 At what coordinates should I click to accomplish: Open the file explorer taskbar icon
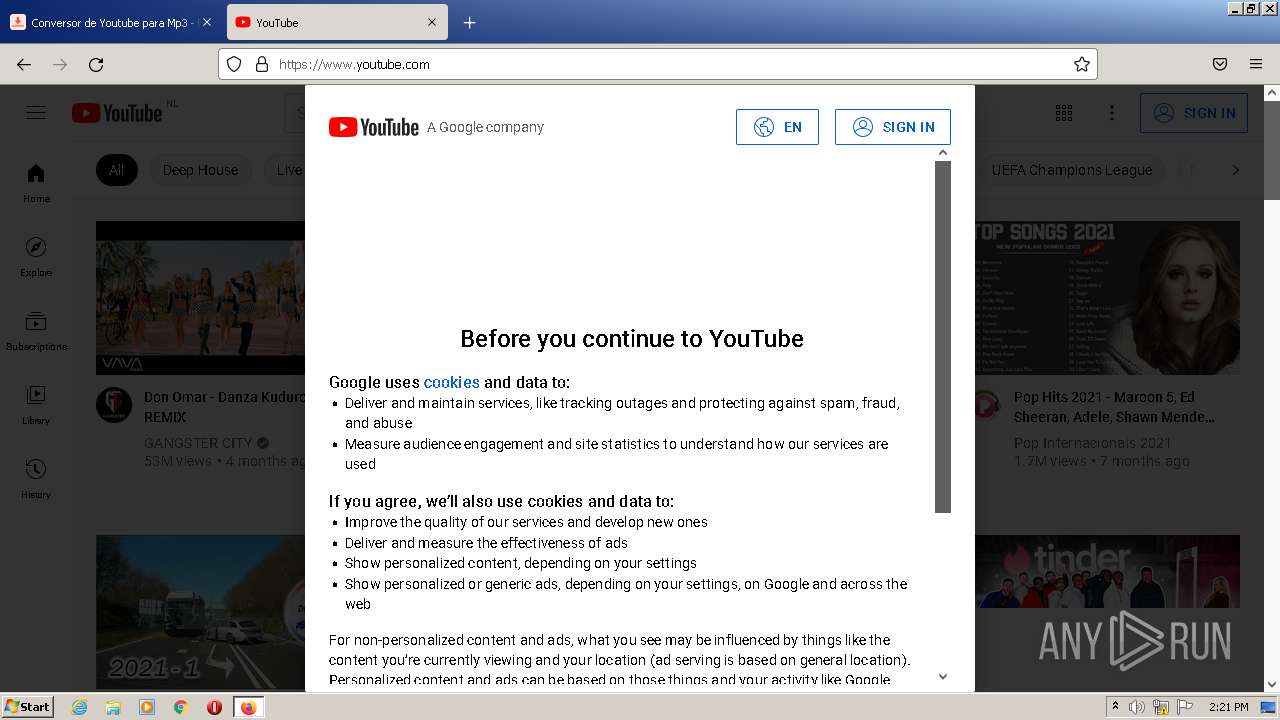[113, 707]
